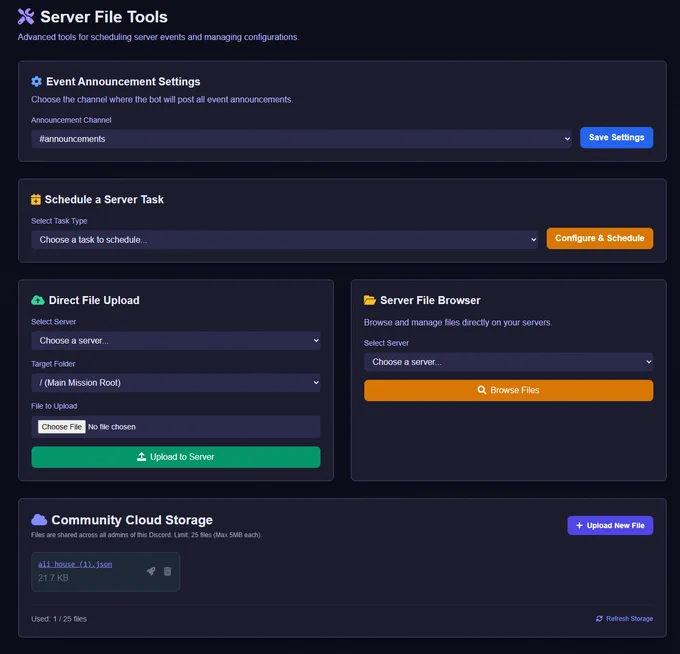Open the Target Folder dropdown
Image resolution: width=680 pixels, height=654 pixels.
[x=176, y=383]
